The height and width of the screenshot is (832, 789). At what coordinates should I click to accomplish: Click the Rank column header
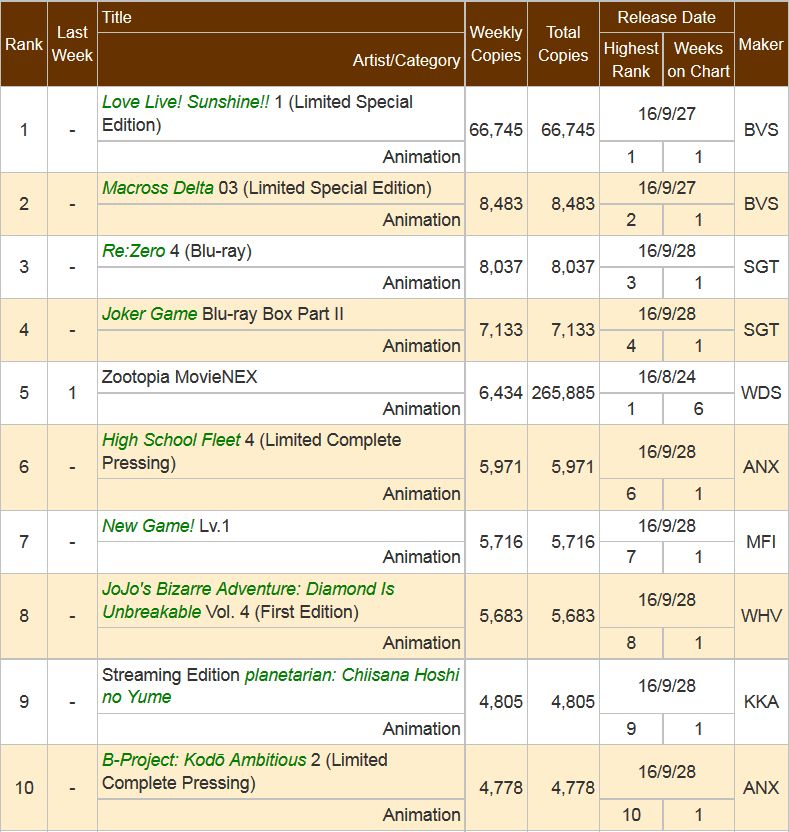pyautogui.click(x=24, y=45)
